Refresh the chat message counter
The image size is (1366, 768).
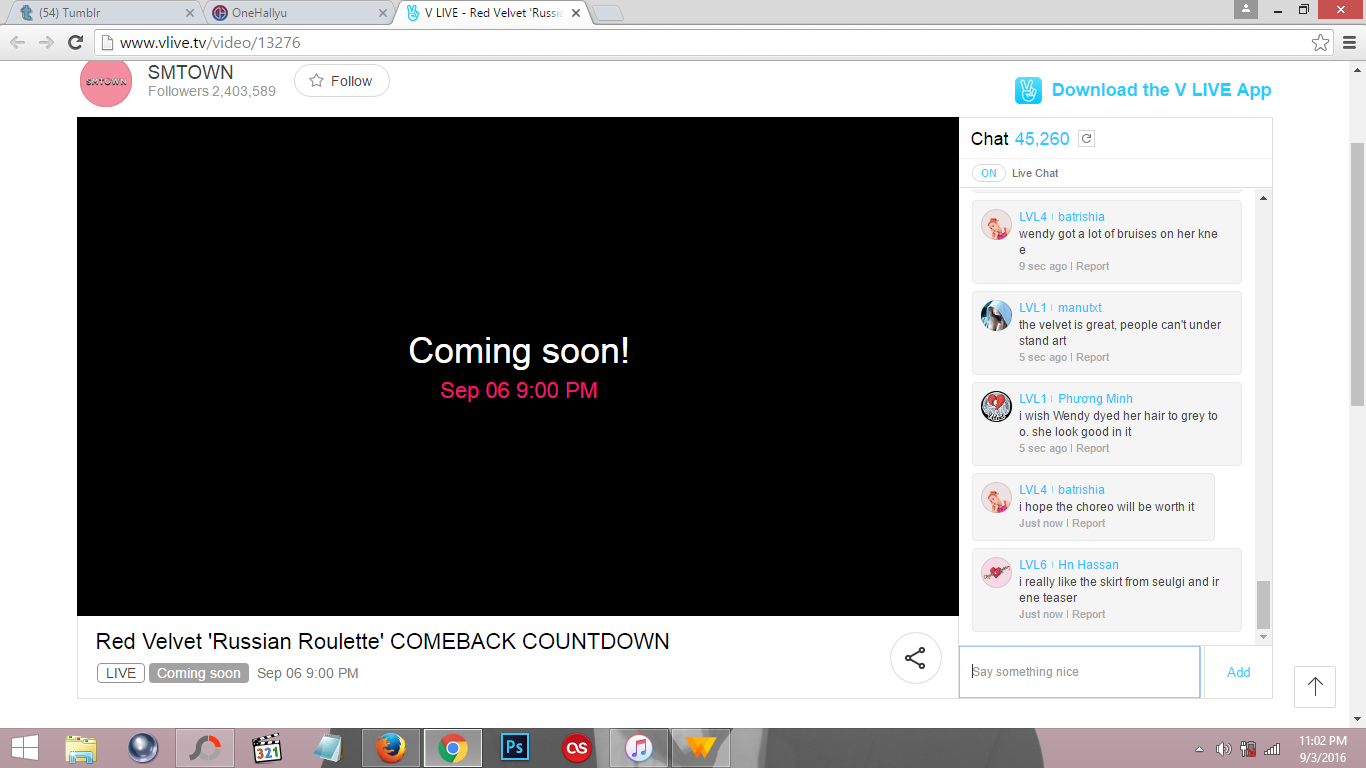[x=1086, y=138]
